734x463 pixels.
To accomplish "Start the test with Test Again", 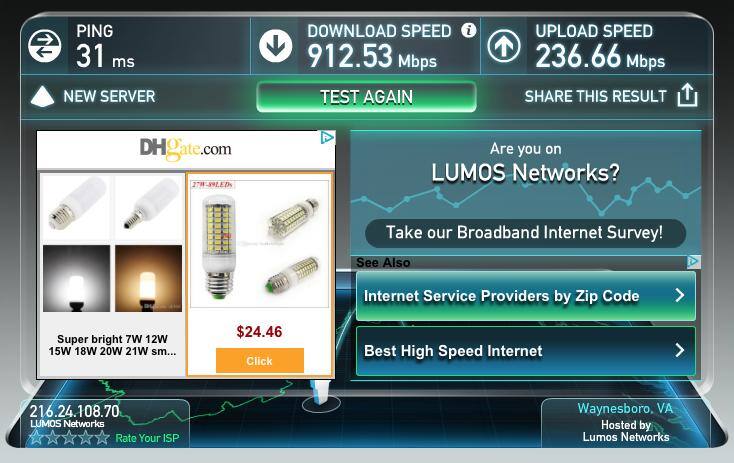I will pos(367,97).
